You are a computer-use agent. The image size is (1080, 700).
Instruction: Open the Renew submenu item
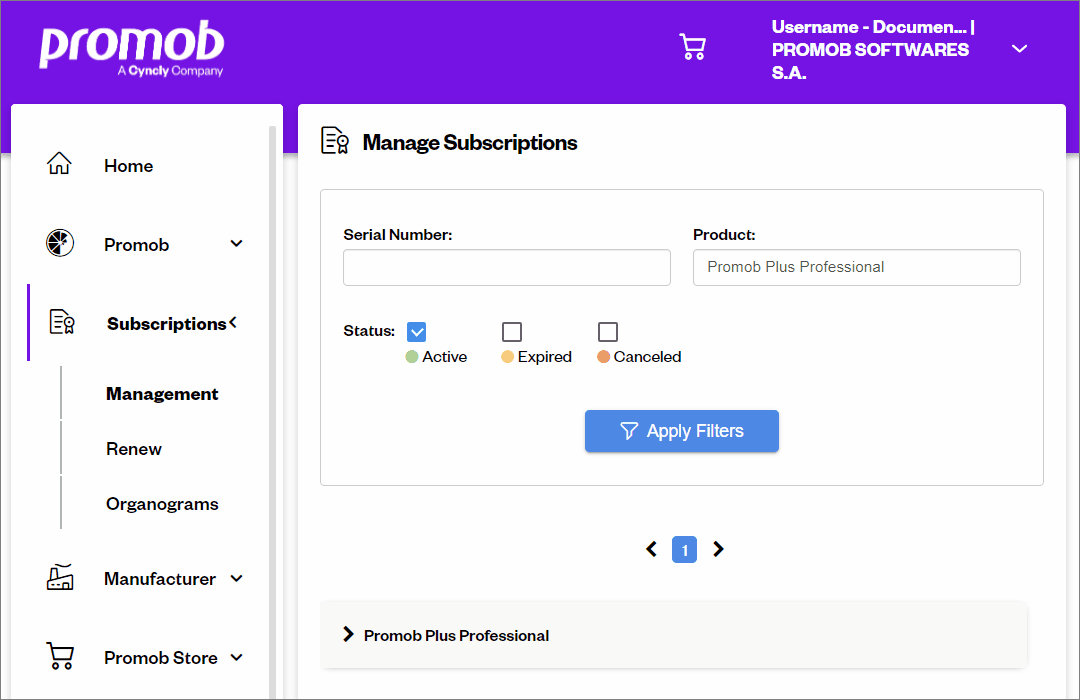pos(134,449)
